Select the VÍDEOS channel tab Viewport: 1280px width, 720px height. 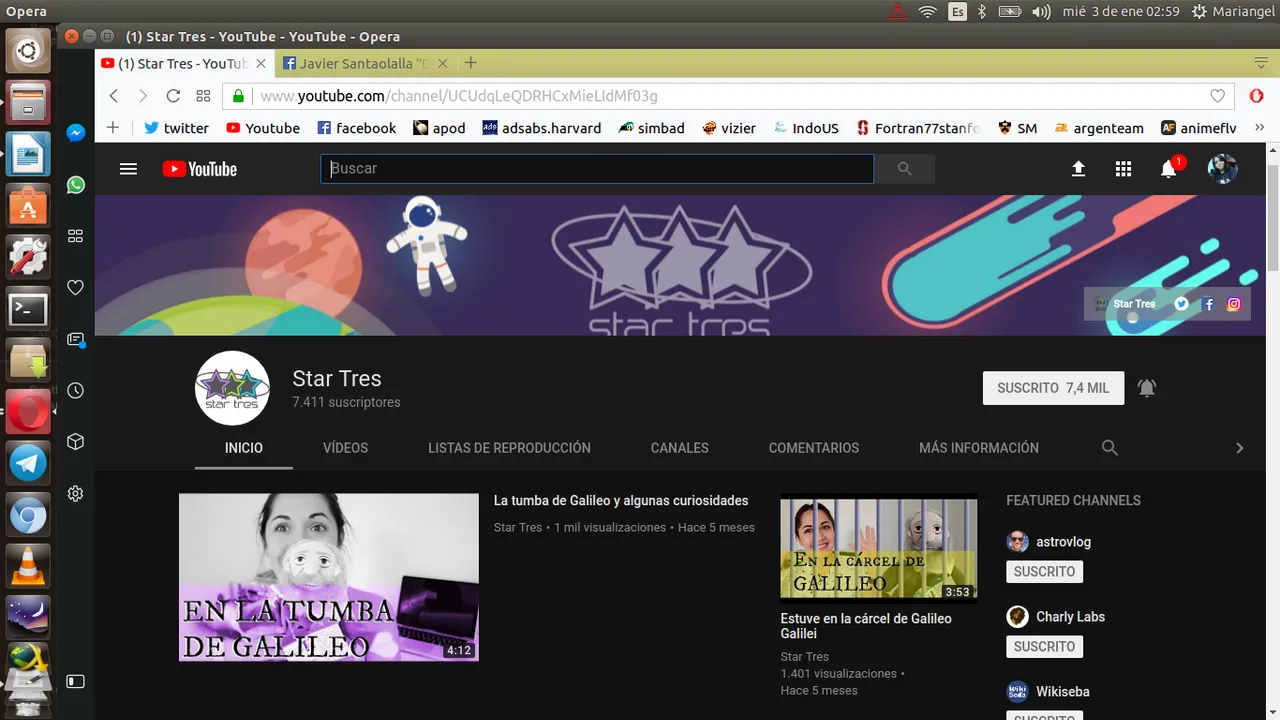346,448
